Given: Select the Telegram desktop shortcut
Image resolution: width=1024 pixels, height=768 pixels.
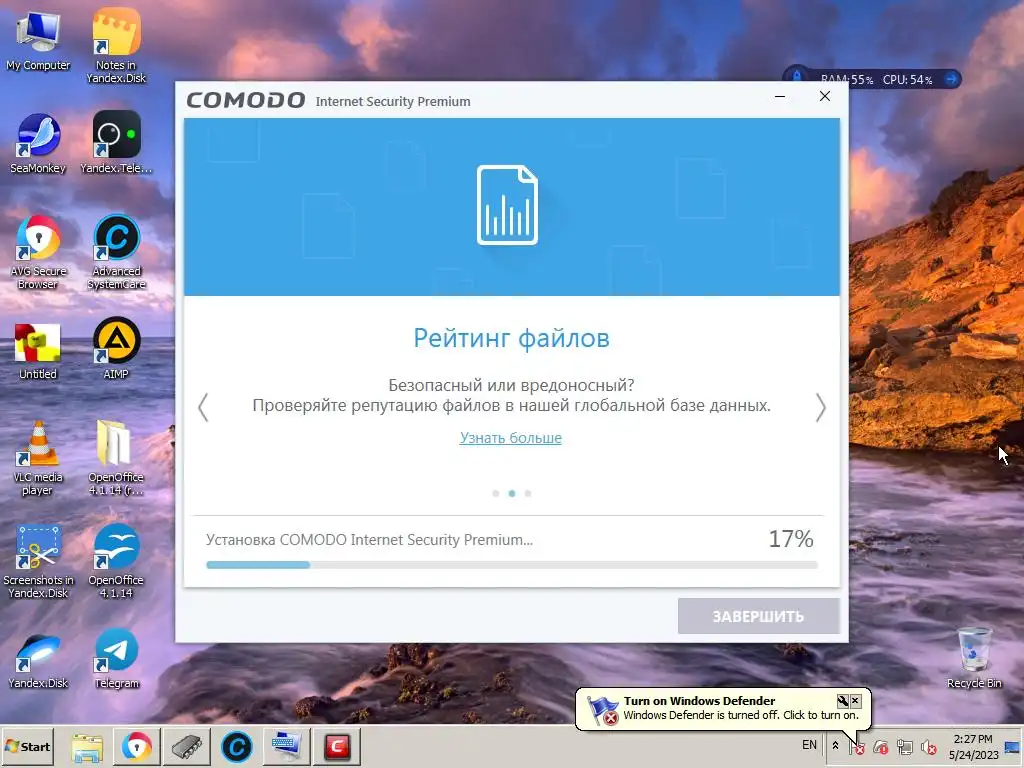Looking at the screenshot, I should 116,660.
